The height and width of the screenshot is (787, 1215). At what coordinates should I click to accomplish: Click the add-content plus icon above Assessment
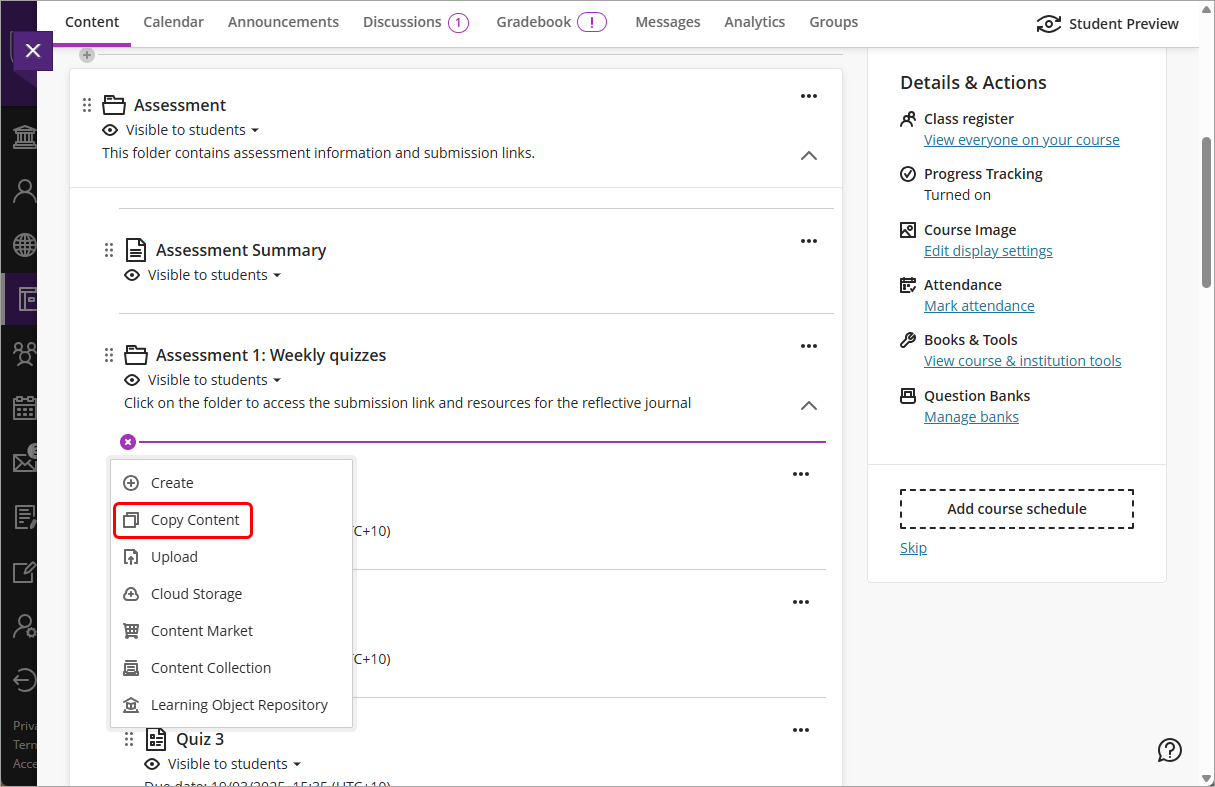click(87, 55)
